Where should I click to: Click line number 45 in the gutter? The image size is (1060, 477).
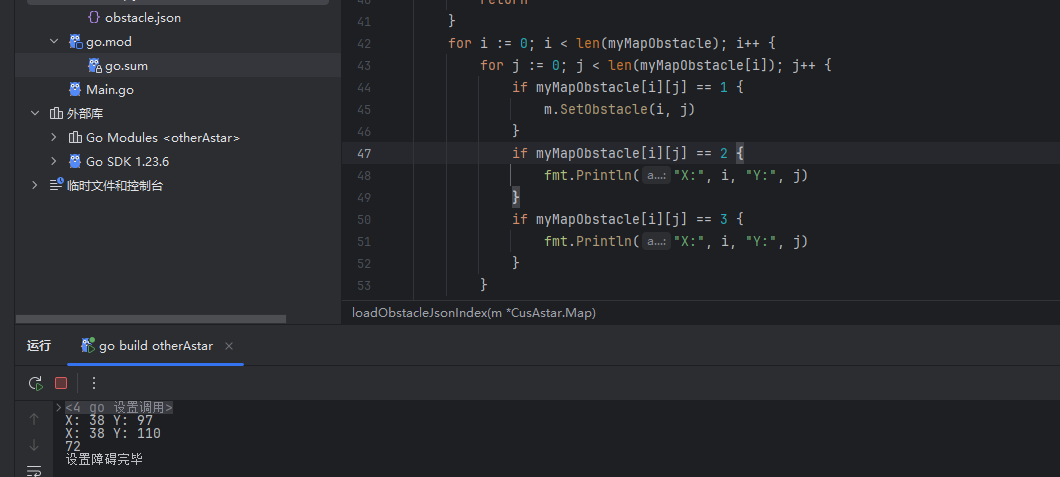pos(364,109)
